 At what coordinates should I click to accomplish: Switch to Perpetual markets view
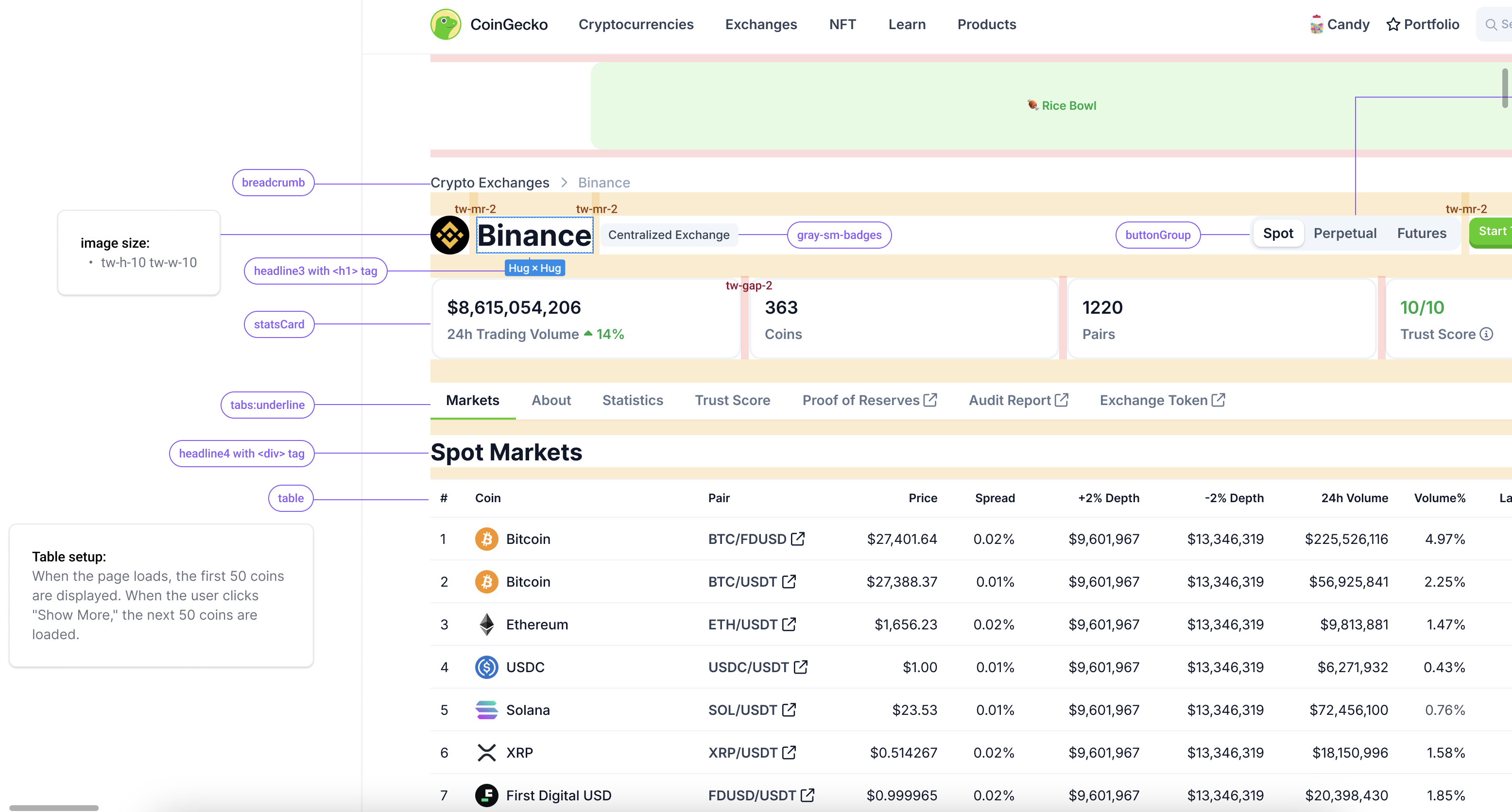[x=1345, y=233]
